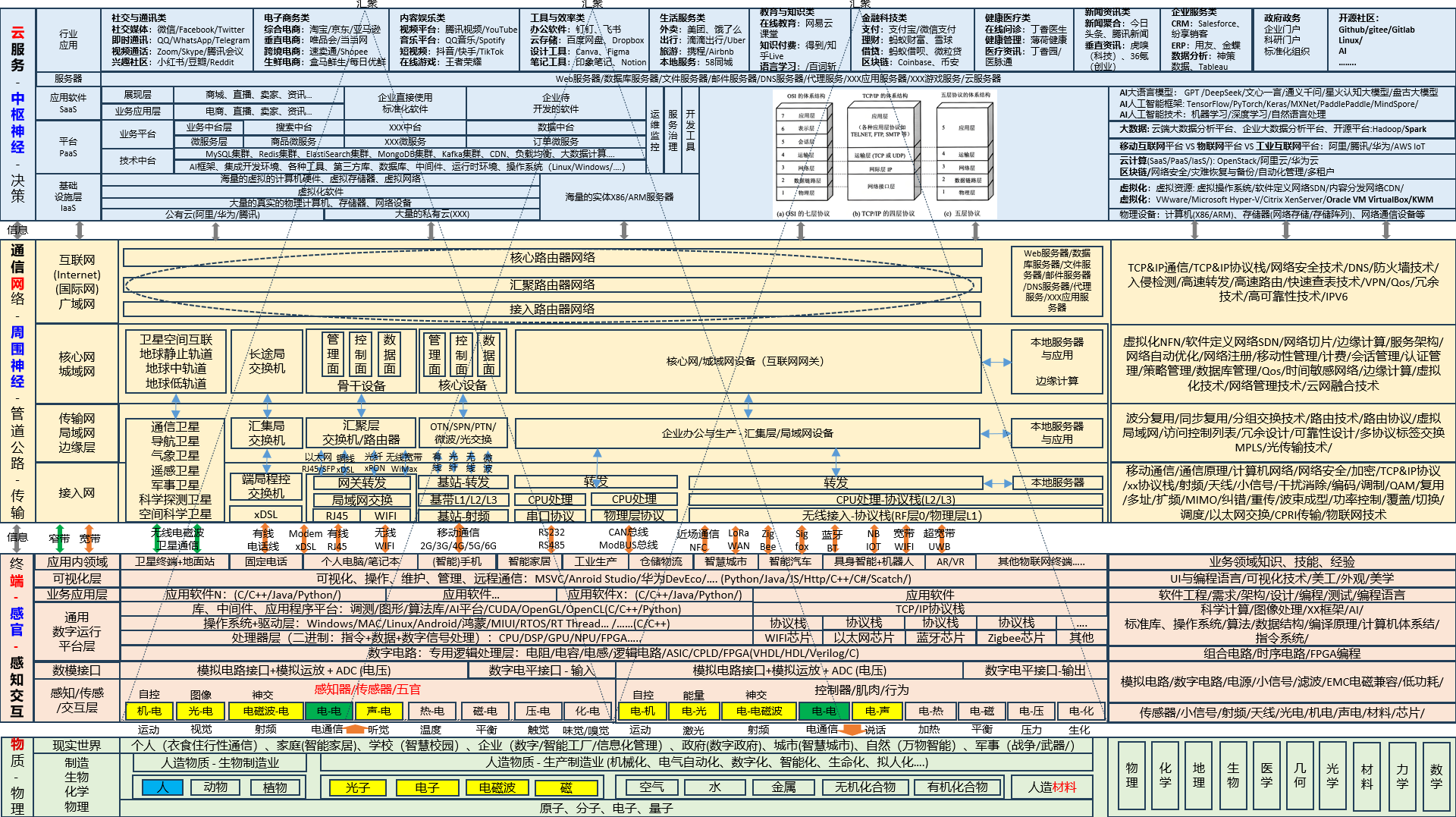Click the 网关转发 box

click(x=362, y=482)
